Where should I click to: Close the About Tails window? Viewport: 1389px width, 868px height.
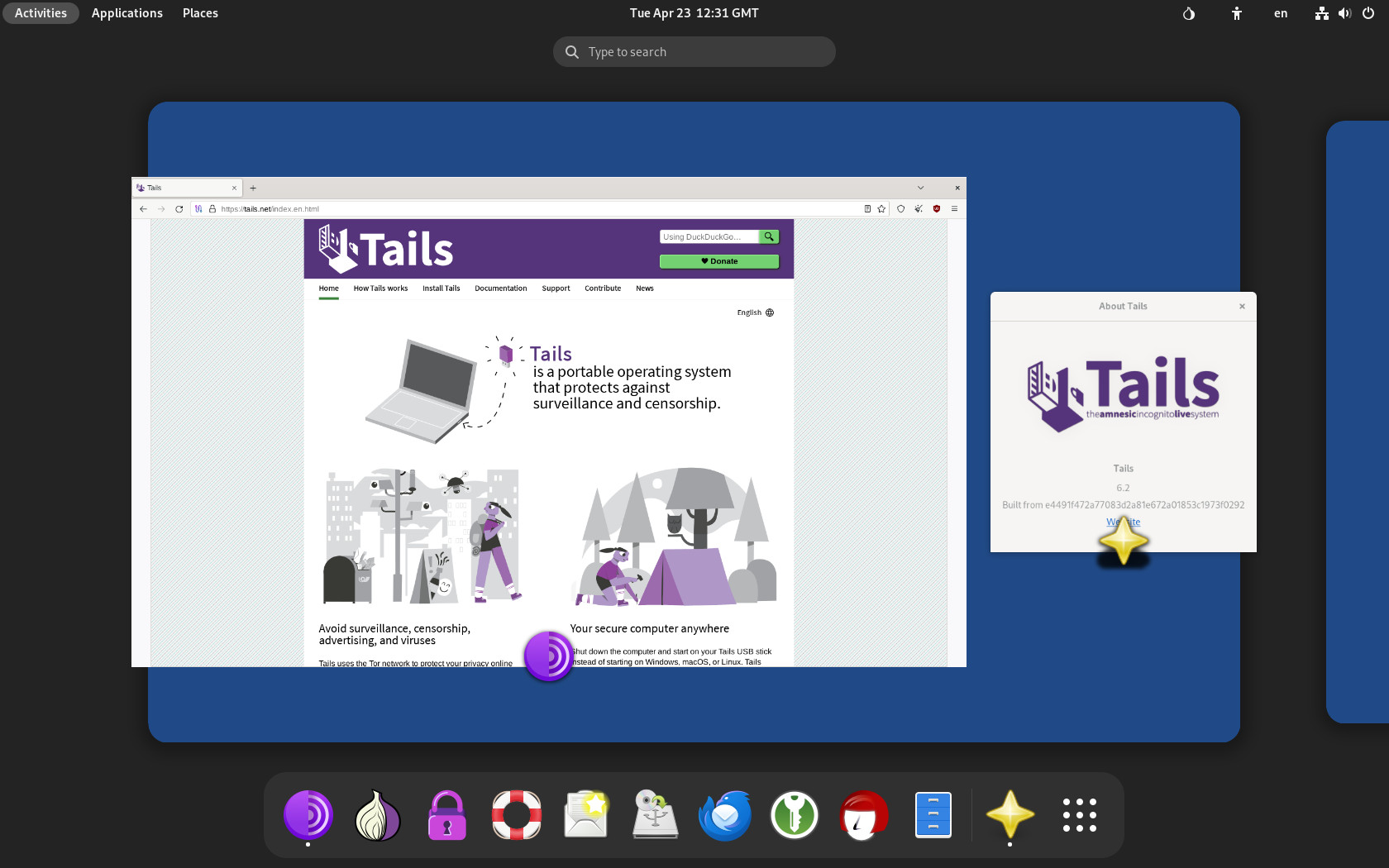click(1242, 306)
